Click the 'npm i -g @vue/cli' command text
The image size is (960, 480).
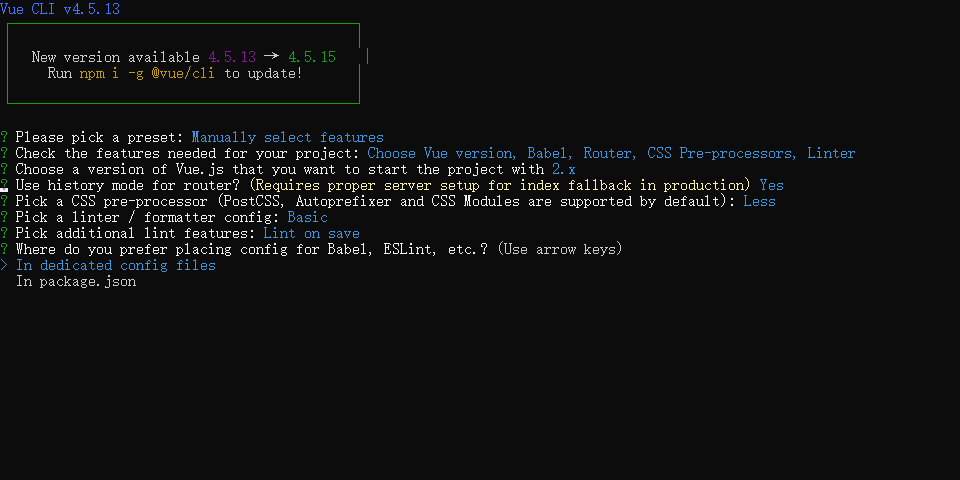147,73
